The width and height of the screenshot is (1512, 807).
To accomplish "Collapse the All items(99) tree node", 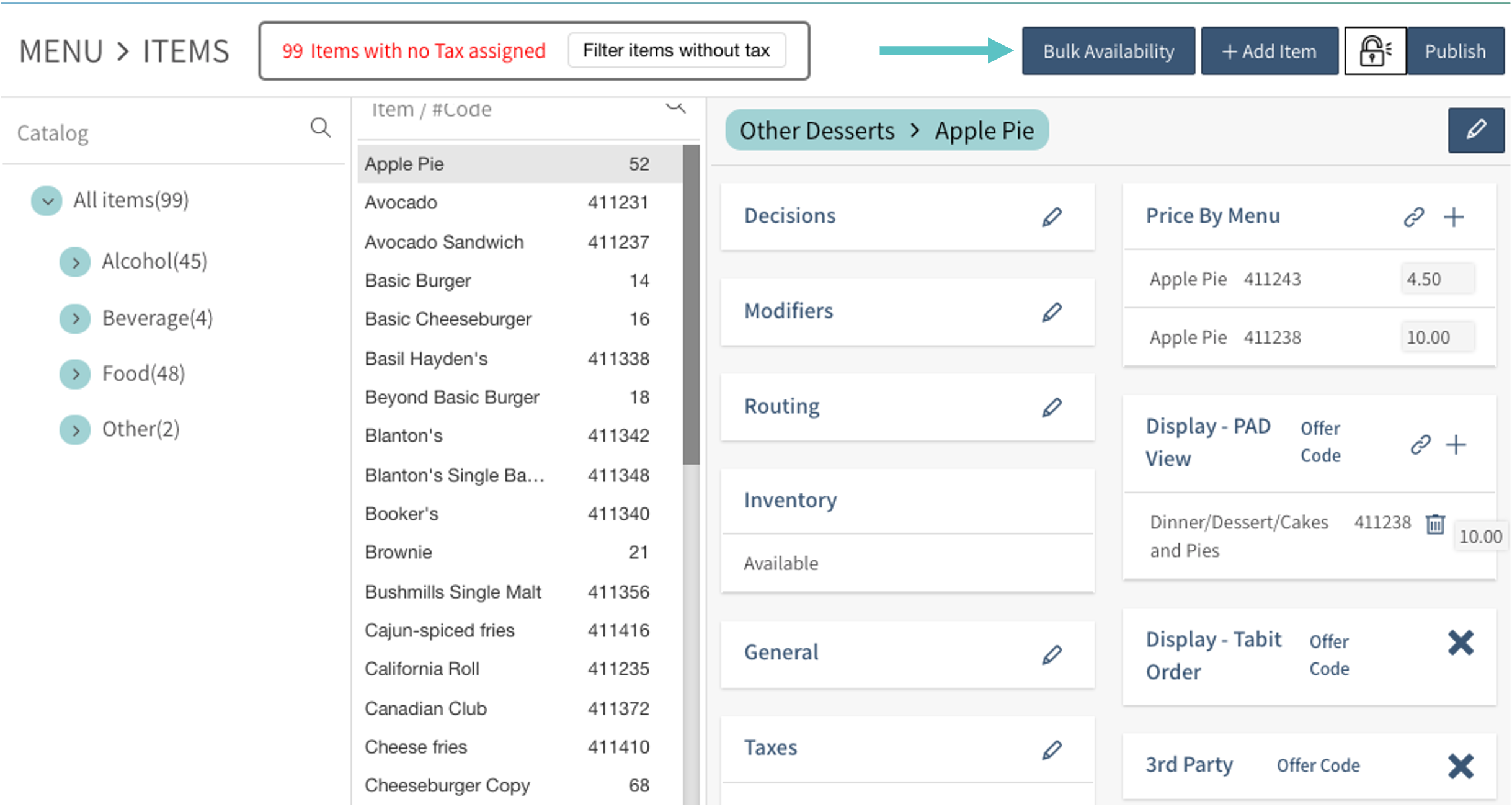I will (47, 200).
